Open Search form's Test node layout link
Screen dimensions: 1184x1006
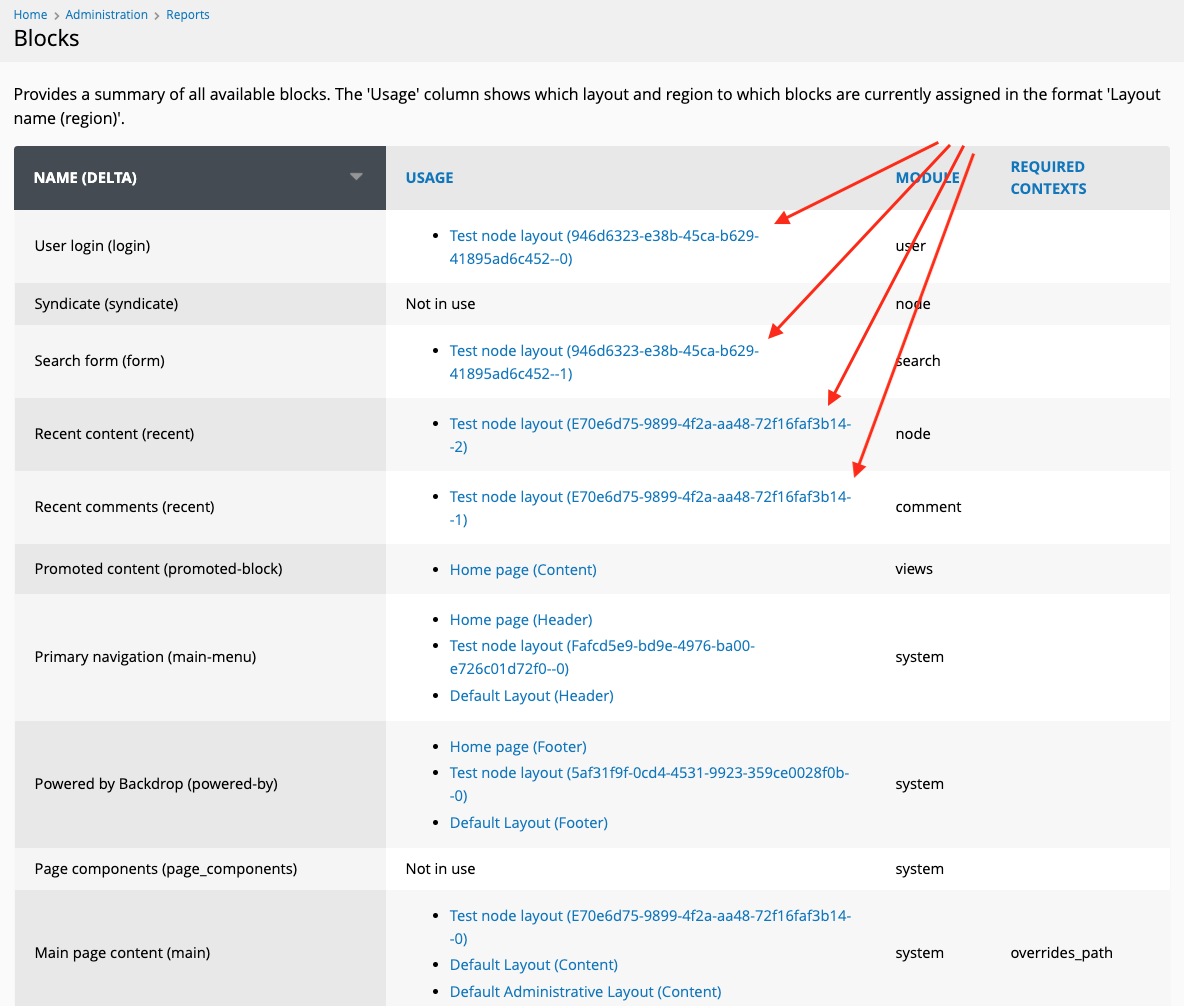603,362
